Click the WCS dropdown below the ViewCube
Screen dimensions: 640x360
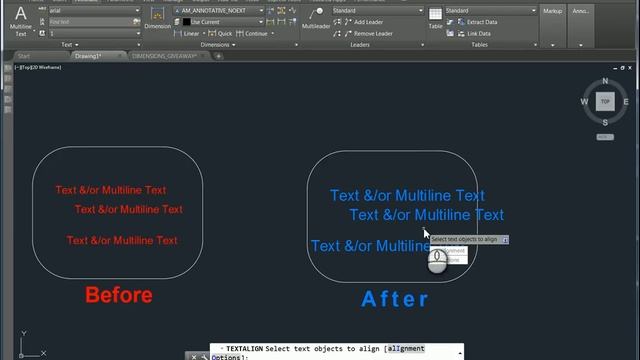coord(605,137)
